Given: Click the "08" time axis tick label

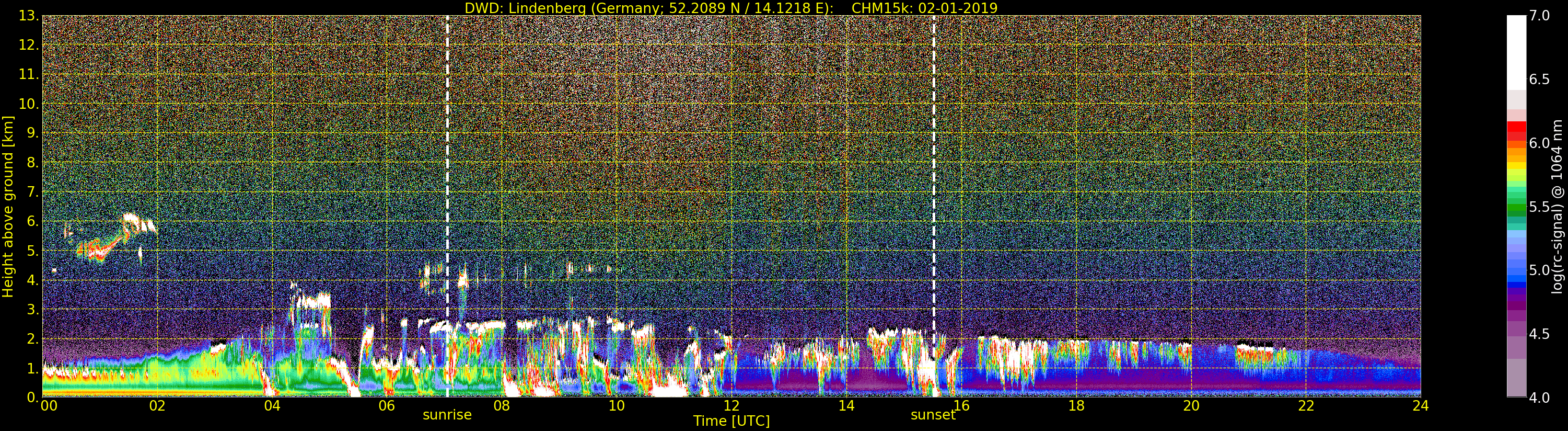Looking at the screenshot, I should pyautogui.click(x=502, y=406).
